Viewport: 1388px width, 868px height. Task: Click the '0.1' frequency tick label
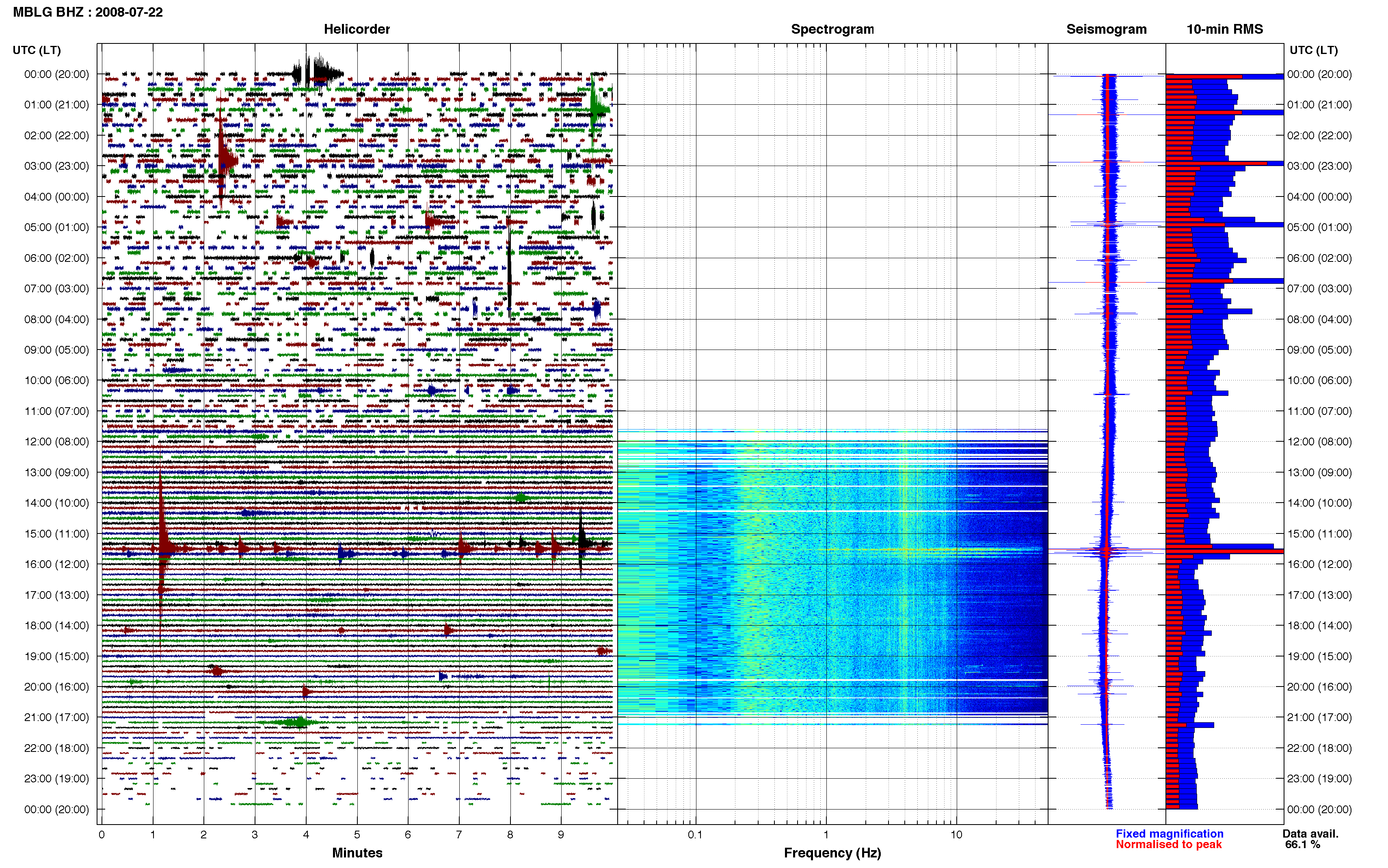[x=695, y=835]
